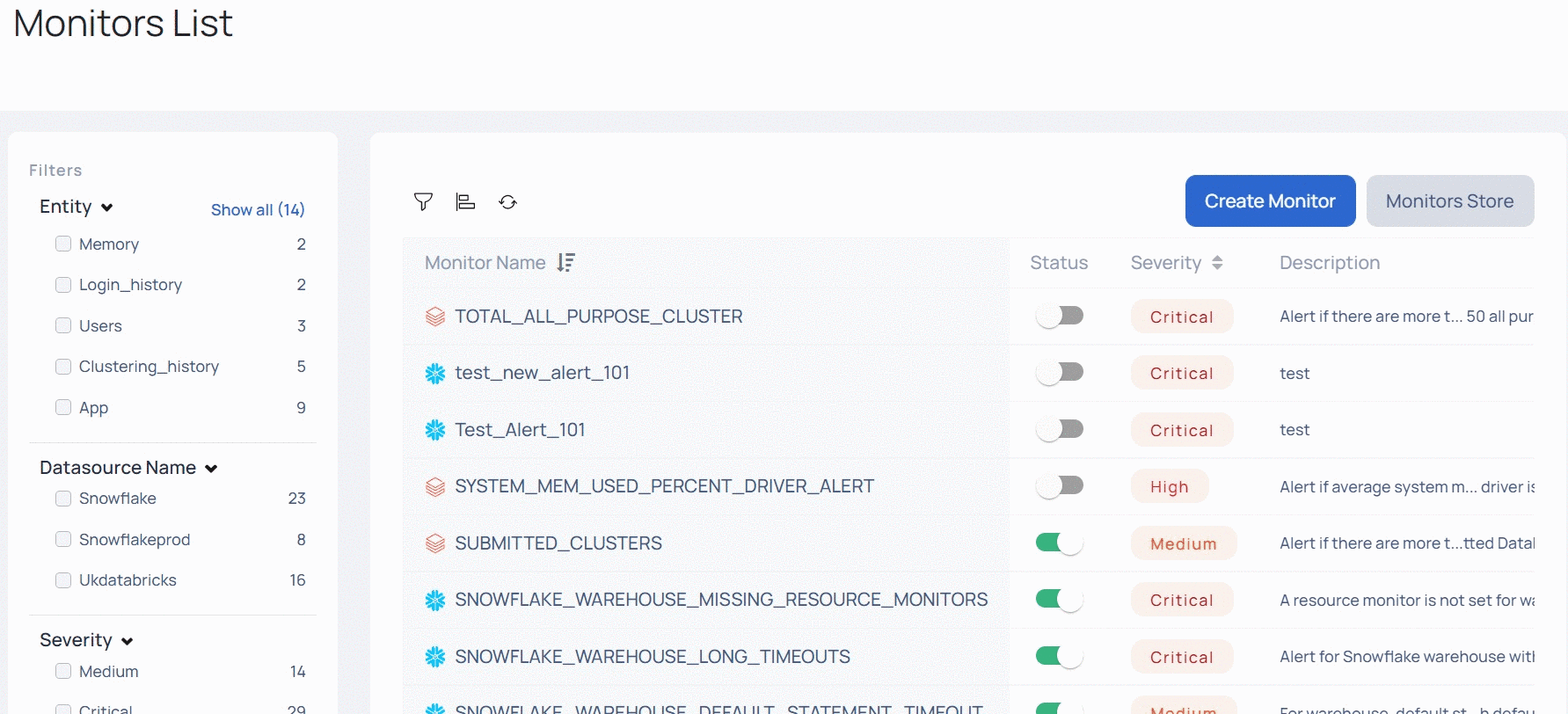Open the TOTAL_ALL_PURPOSE_CLUSTER monitor

[598, 317]
